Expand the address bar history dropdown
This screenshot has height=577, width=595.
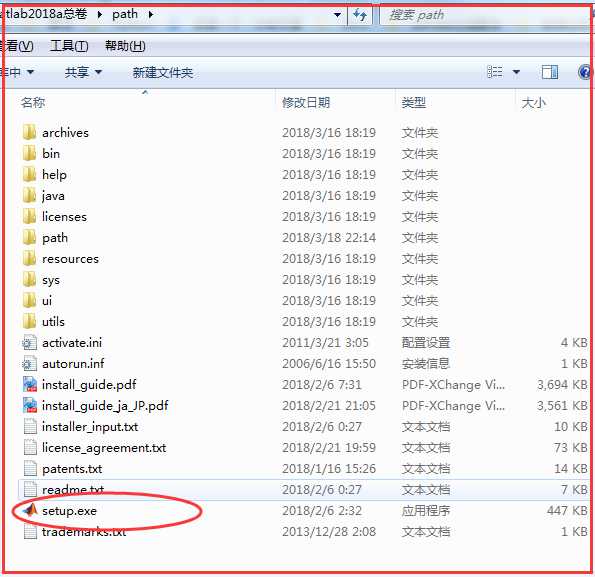click(337, 15)
